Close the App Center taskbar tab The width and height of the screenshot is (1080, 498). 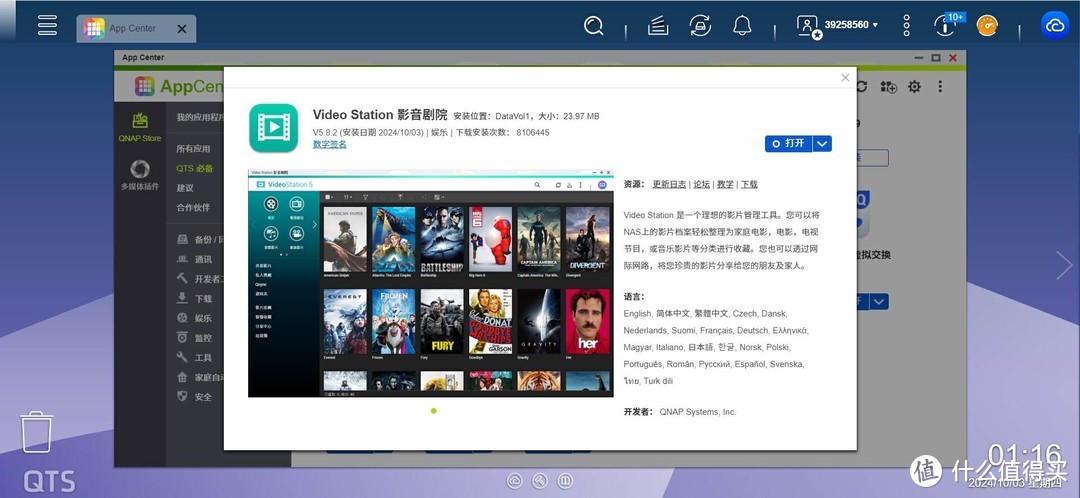pos(182,29)
